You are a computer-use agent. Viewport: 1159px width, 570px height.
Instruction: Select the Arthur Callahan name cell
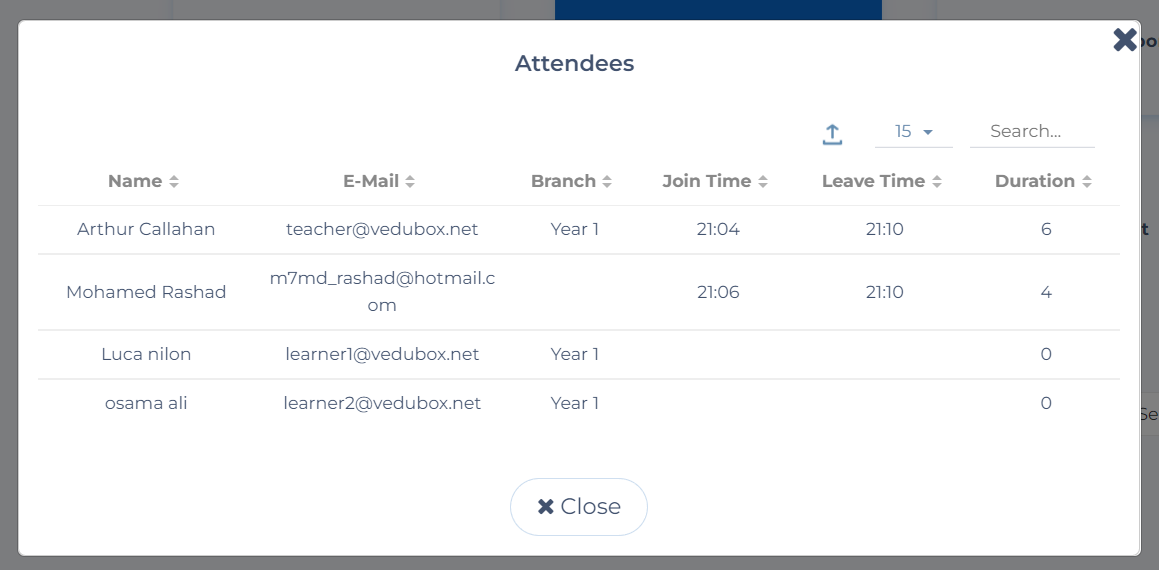click(x=146, y=229)
